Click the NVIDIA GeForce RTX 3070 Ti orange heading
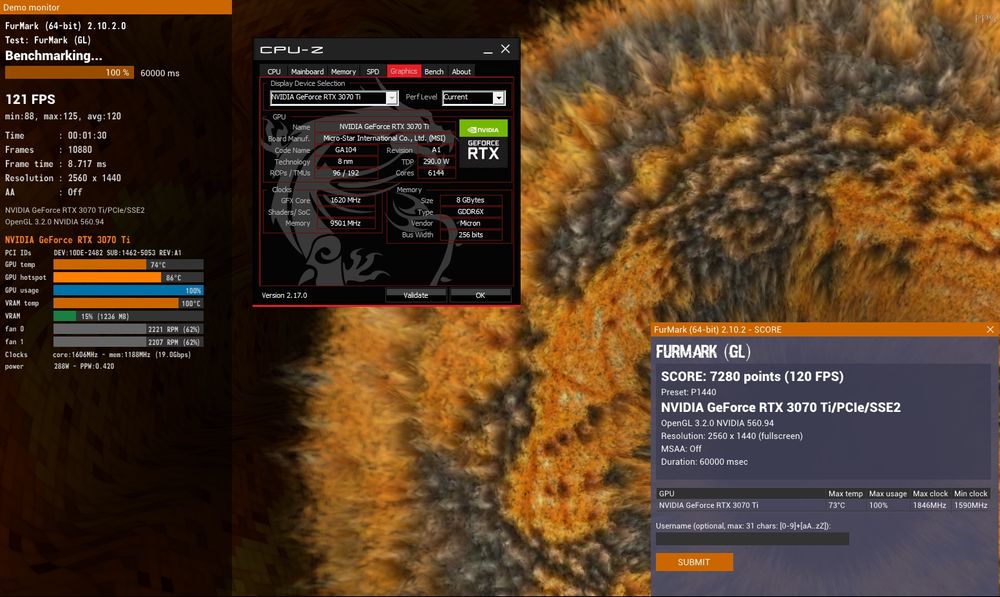1000x597 pixels. pyautogui.click(x=68, y=240)
